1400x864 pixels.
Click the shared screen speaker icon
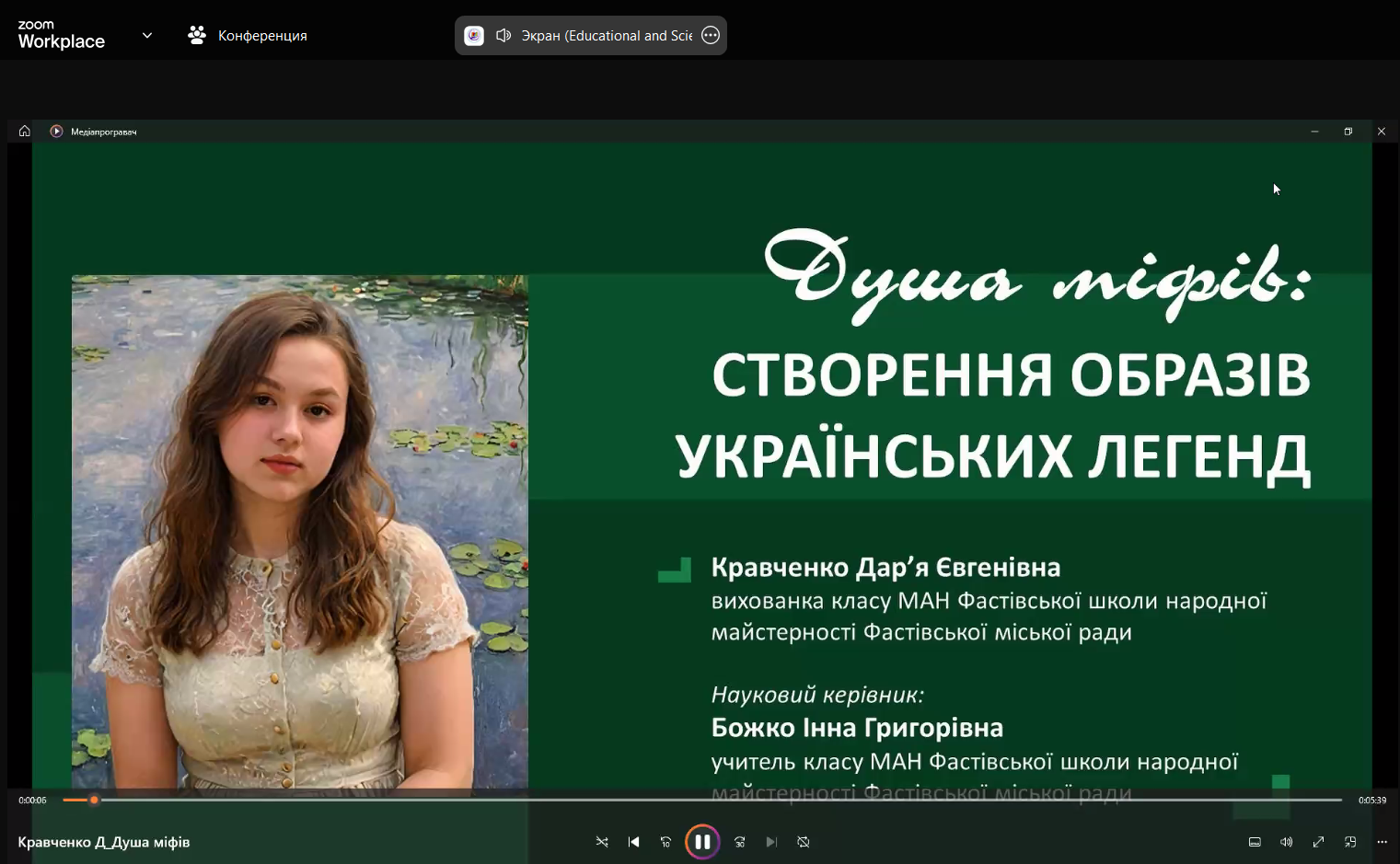503,36
